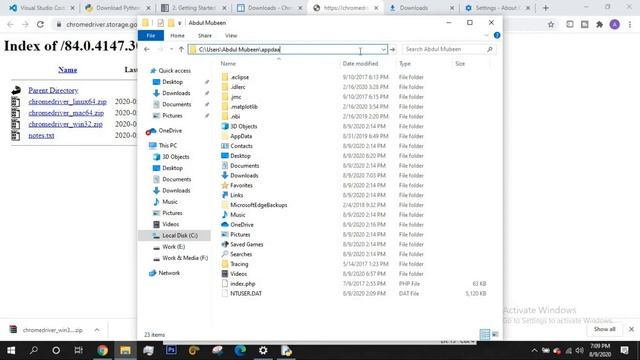The height and width of the screenshot is (360, 640).
Task: Switch to details view layout
Action: tap(484, 334)
